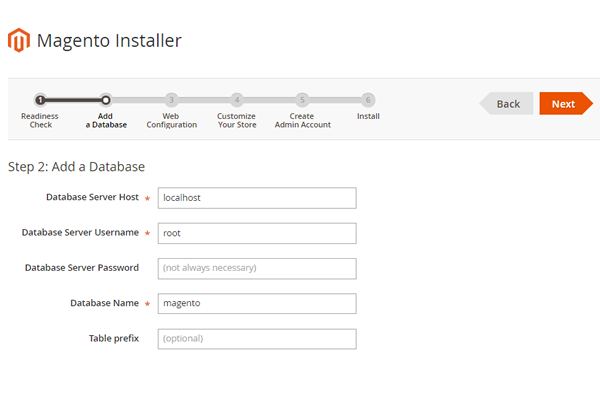
Task: Select step 3 Web Configuration circle
Action: pyautogui.click(x=171, y=100)
